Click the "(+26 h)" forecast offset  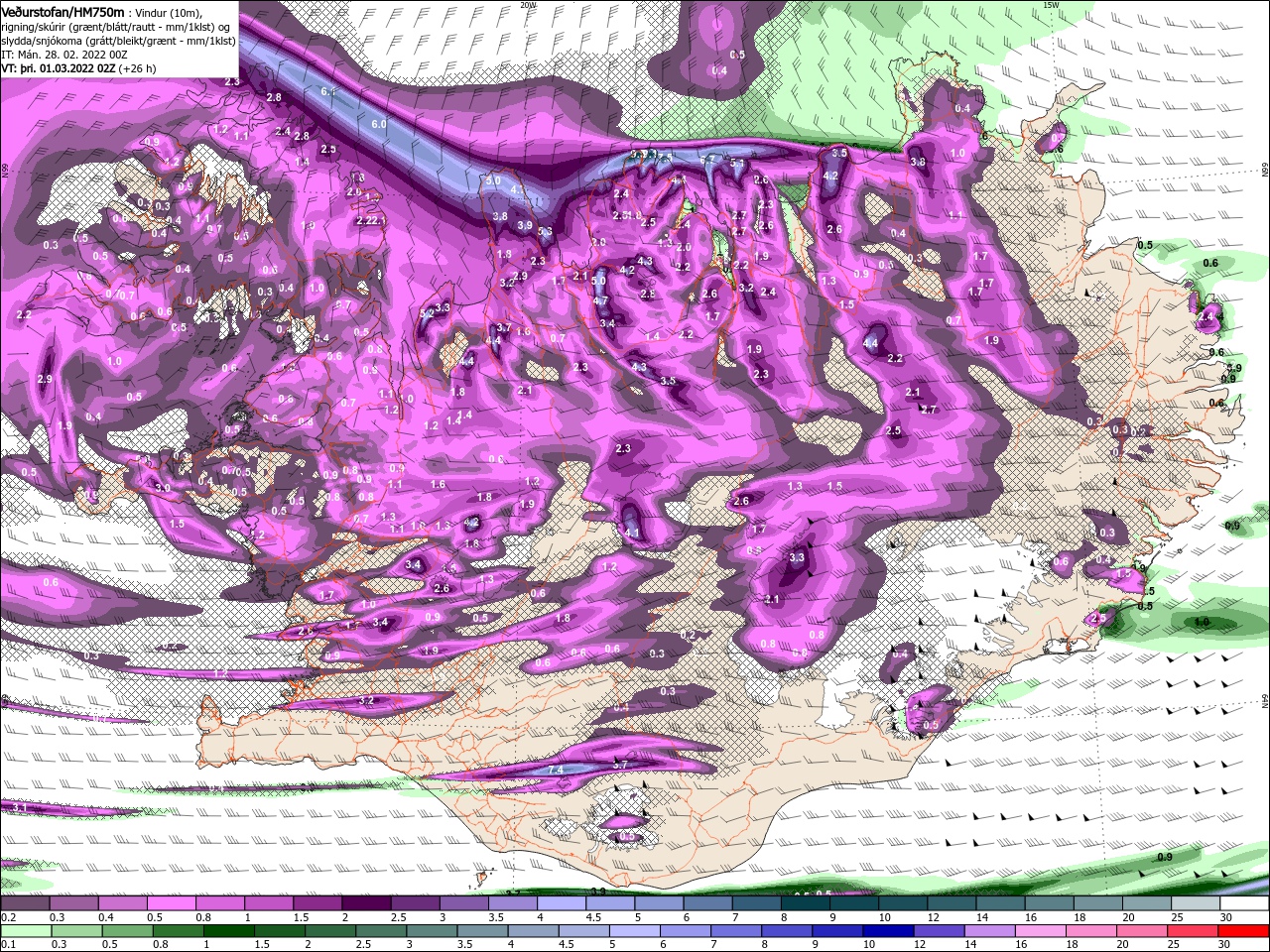click(x=137, y=68)
